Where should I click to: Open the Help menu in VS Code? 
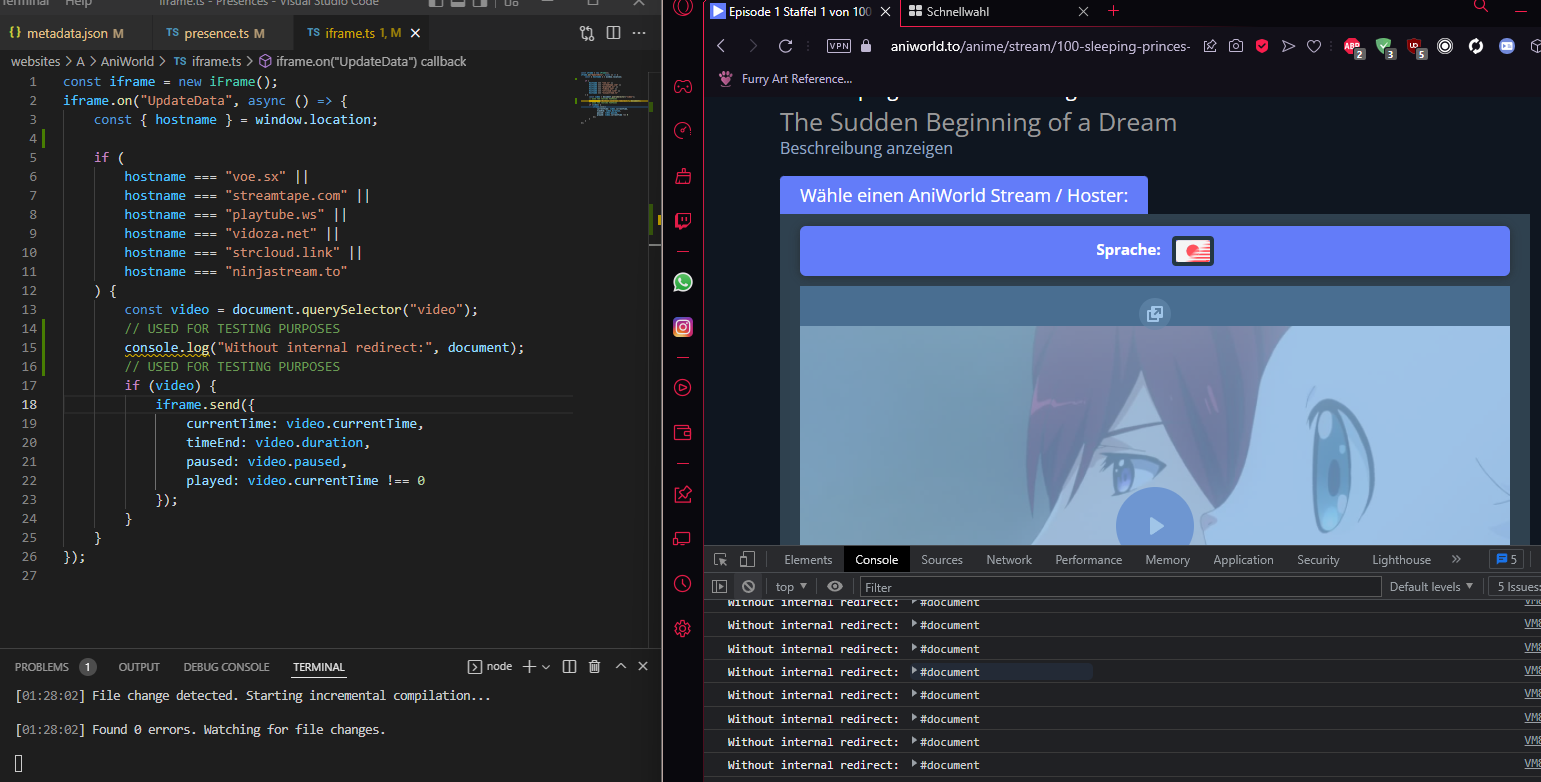(78, 4)
